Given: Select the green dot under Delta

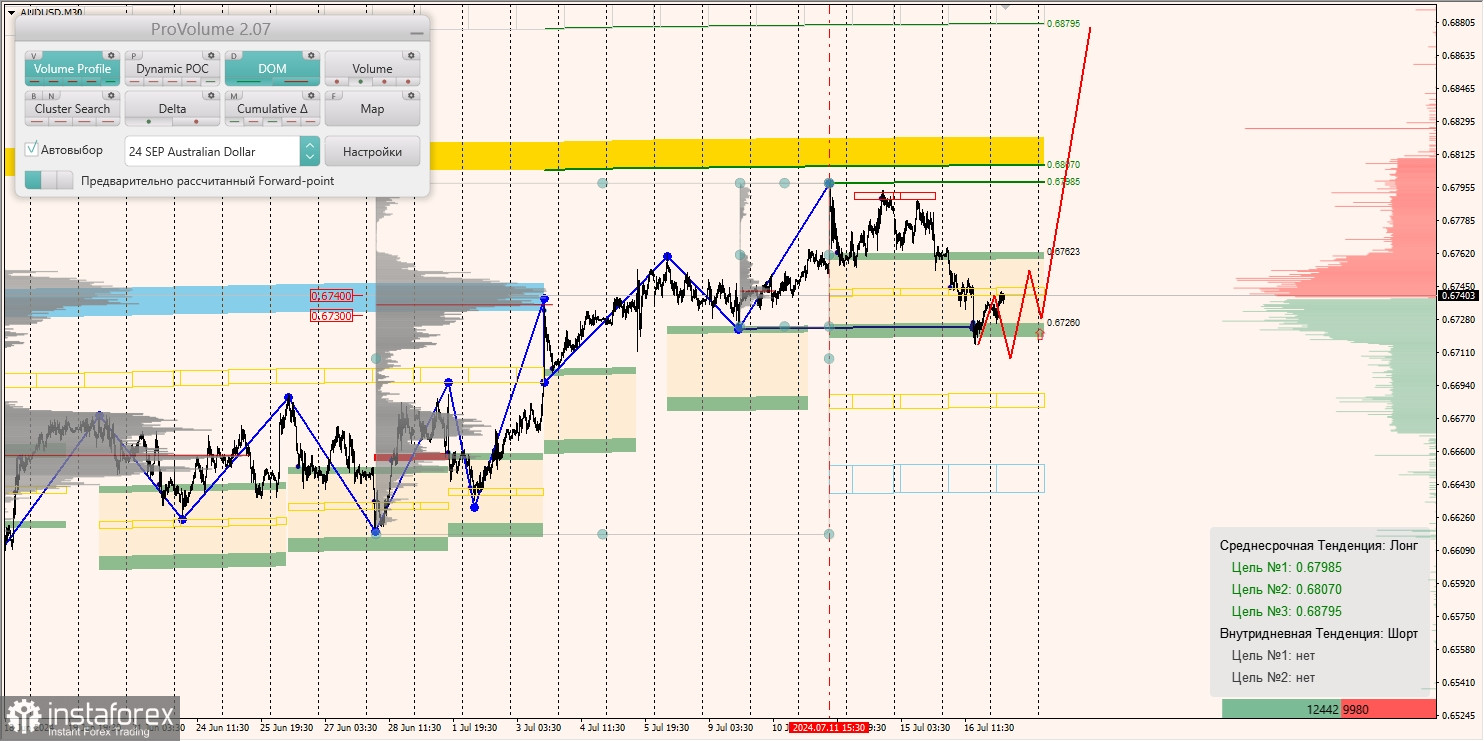Looking at the screenshot, I should point(149,121).
